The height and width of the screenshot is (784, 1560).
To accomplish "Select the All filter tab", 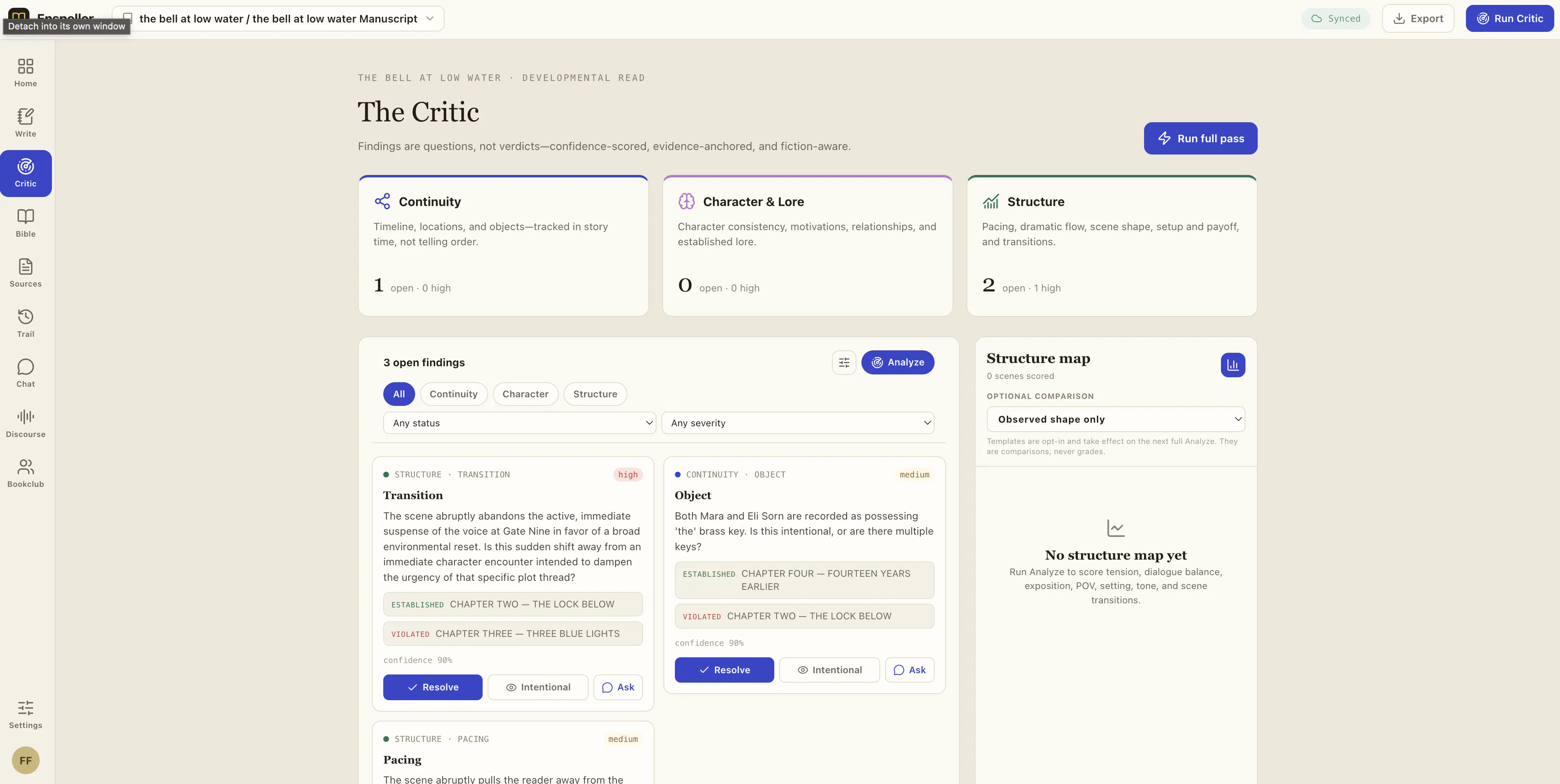I will click(x=399, y=394).
